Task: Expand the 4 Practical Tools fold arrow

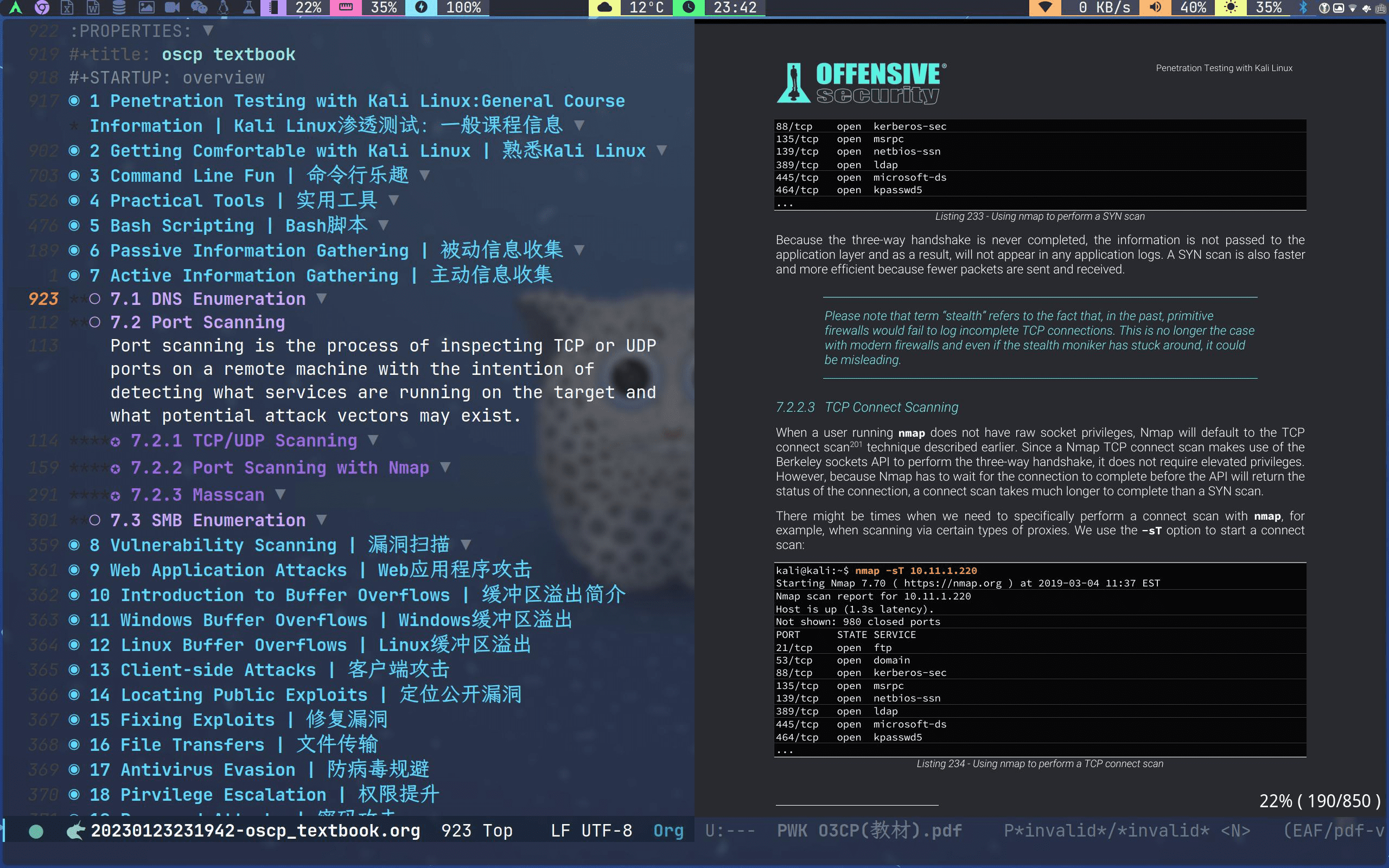Action: 394,200
